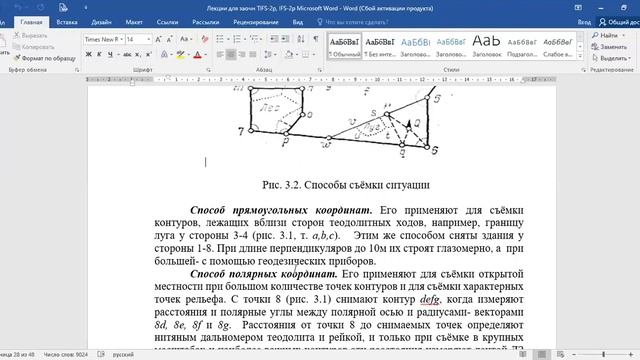Click the borders icon
Viewport: 640px width, 360px height.
(x=305, y=54)
